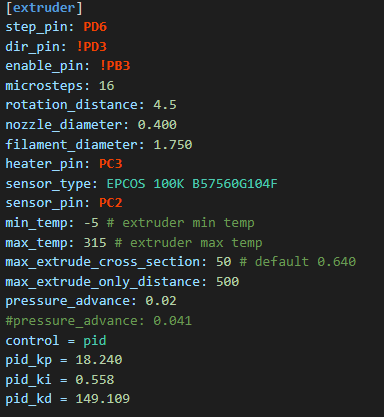Click max_extrude_only_distance value 500
This screenshot has height=417, width=384.
pos(228,282)
